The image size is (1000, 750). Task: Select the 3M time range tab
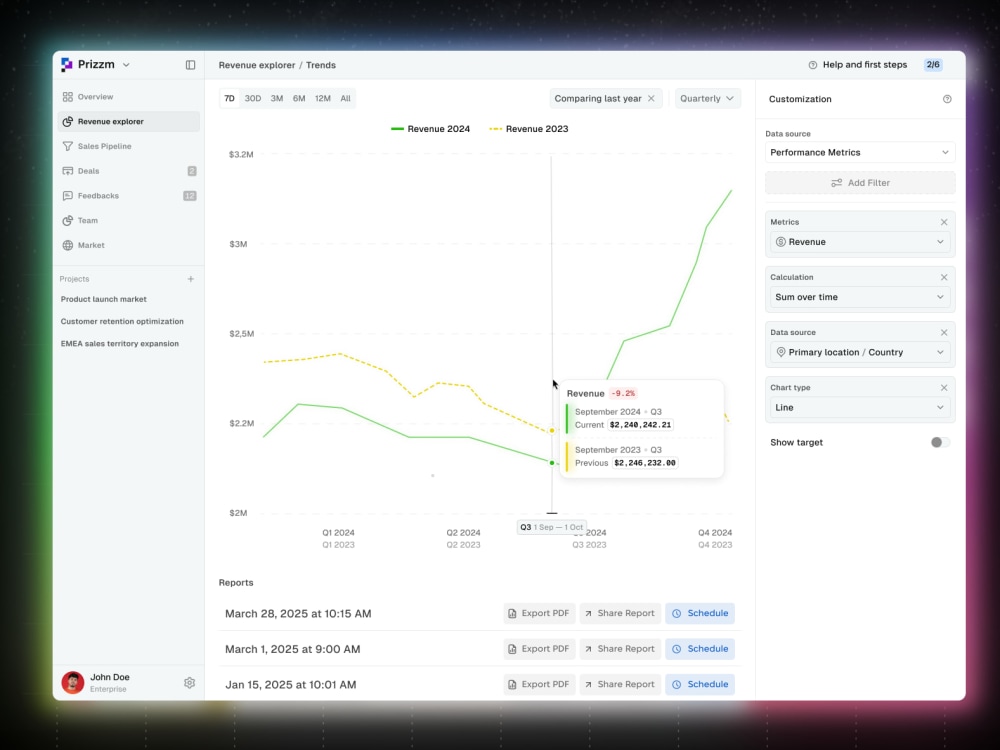tap(277, 98)
